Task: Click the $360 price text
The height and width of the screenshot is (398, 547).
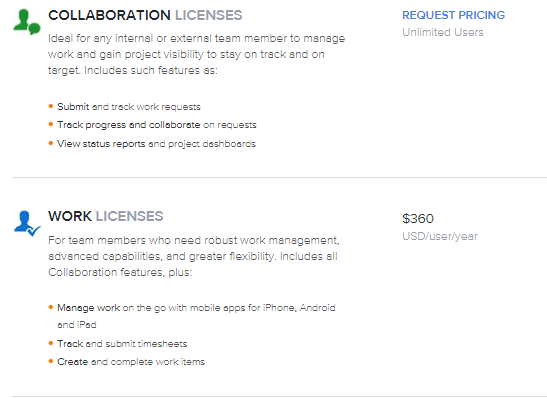Action: 418,219
